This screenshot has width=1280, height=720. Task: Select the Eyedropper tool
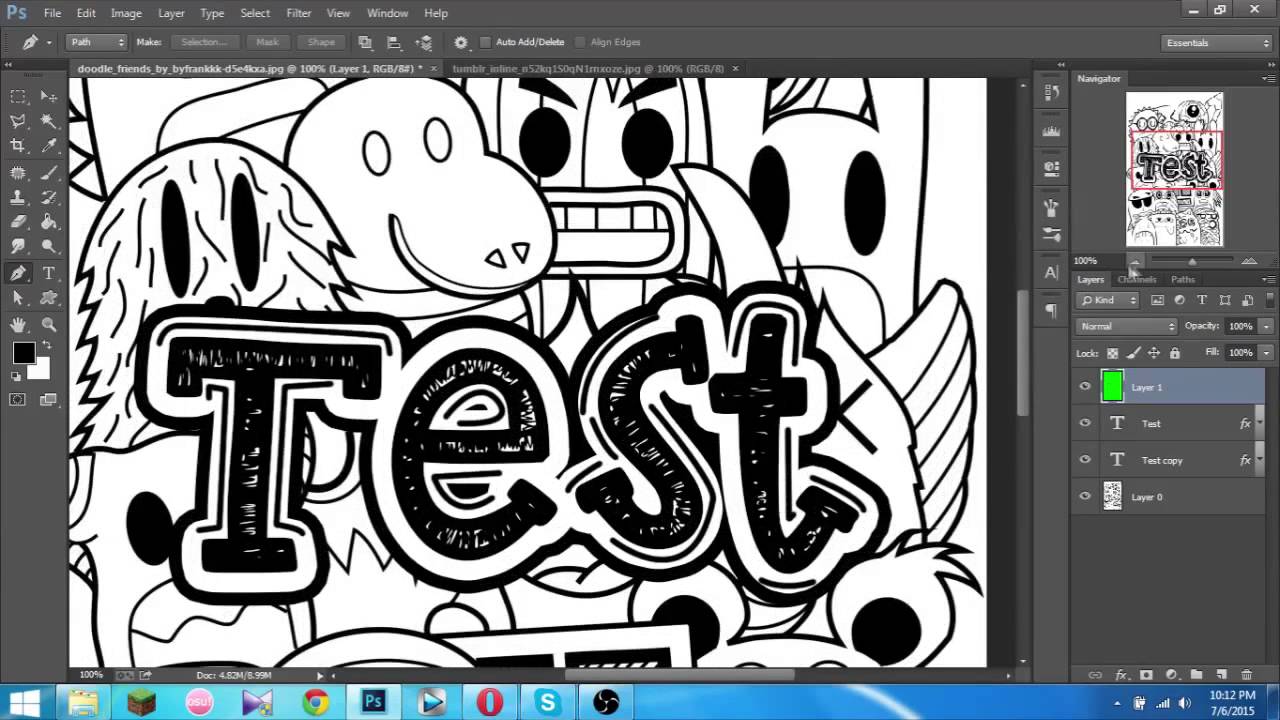49,146
